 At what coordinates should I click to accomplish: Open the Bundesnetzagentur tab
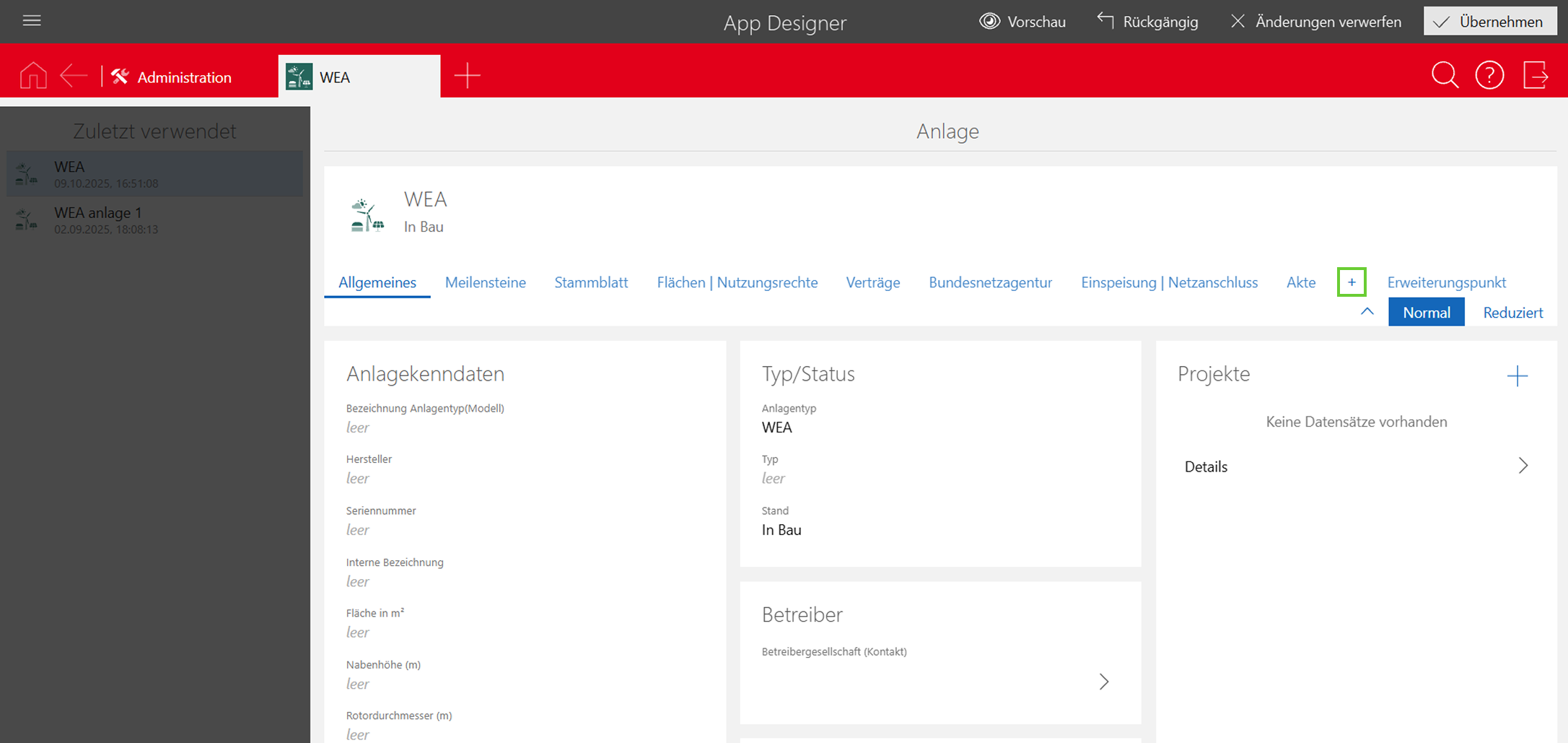click(x=990, y=282)
